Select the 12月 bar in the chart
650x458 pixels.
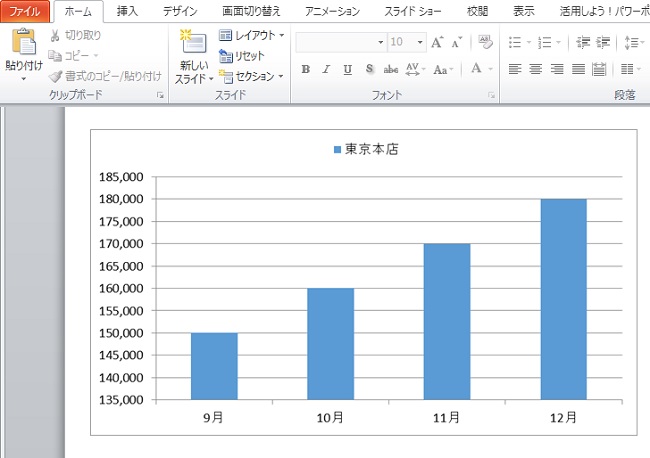tap(563, 299)
